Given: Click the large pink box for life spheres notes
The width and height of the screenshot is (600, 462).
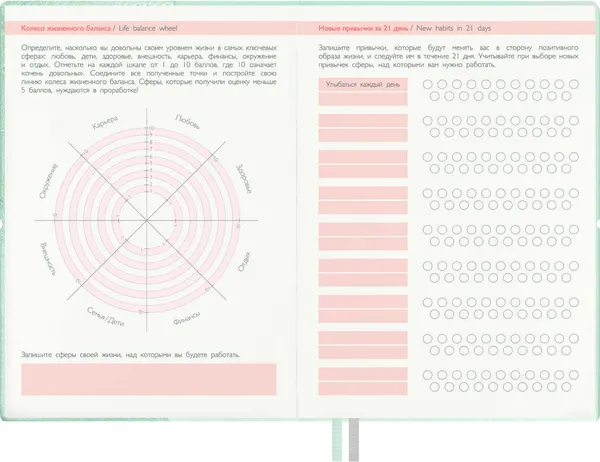Looking at the screenshot, I should coord(149,379).
